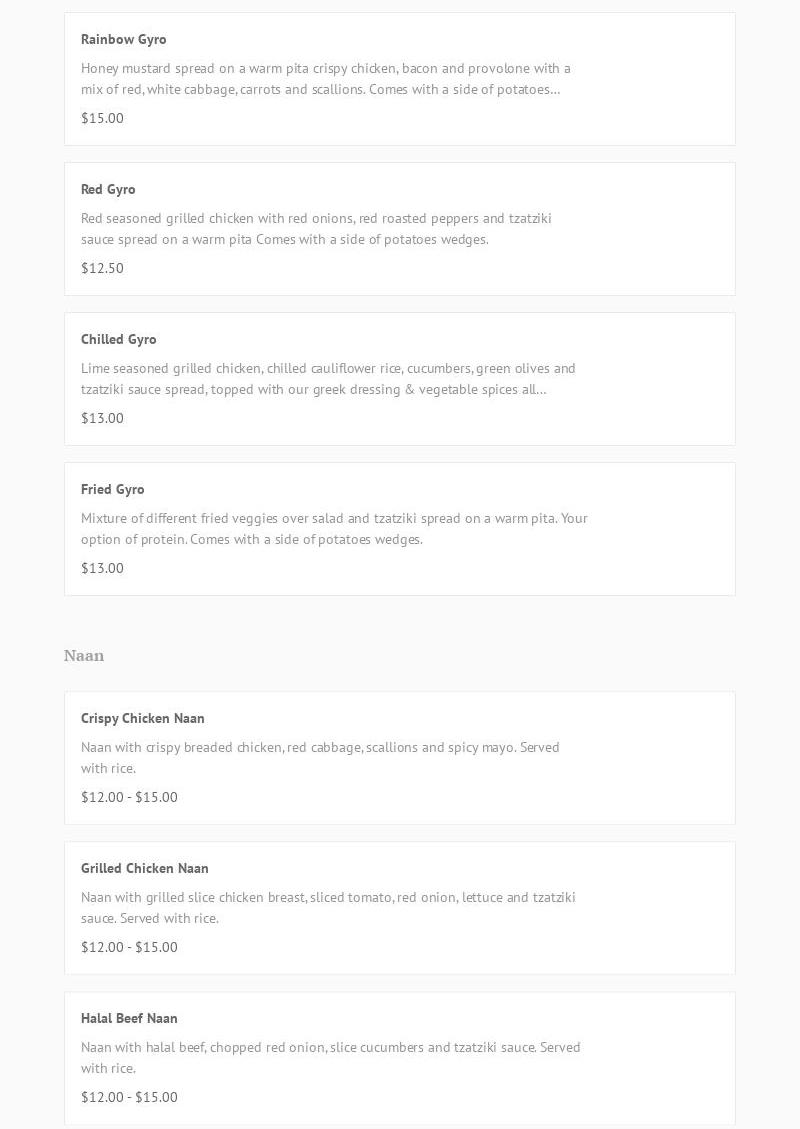Open the Crispy Chicken Naan title
This screenshot has height=1129, width=800.
click(x=143, y=718)
